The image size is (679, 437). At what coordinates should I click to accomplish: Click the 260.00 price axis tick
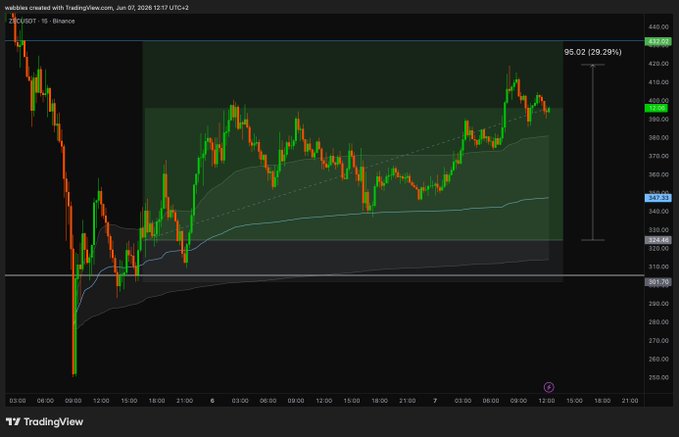coord(658,359)
